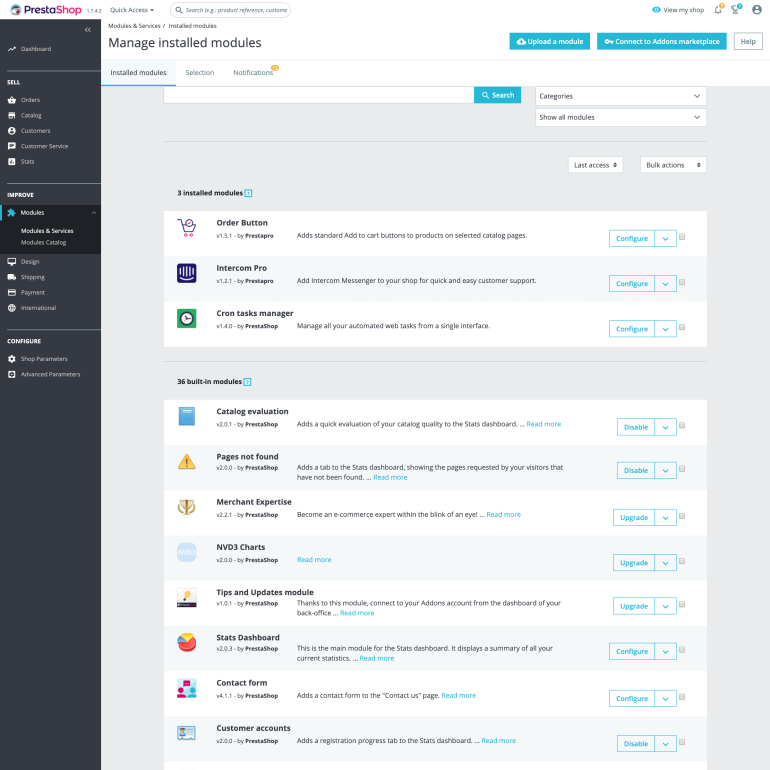Click the Intercom Pro module logo
Image resolution: width=770 pixels, height=770 pixels.
pos(187,273)
